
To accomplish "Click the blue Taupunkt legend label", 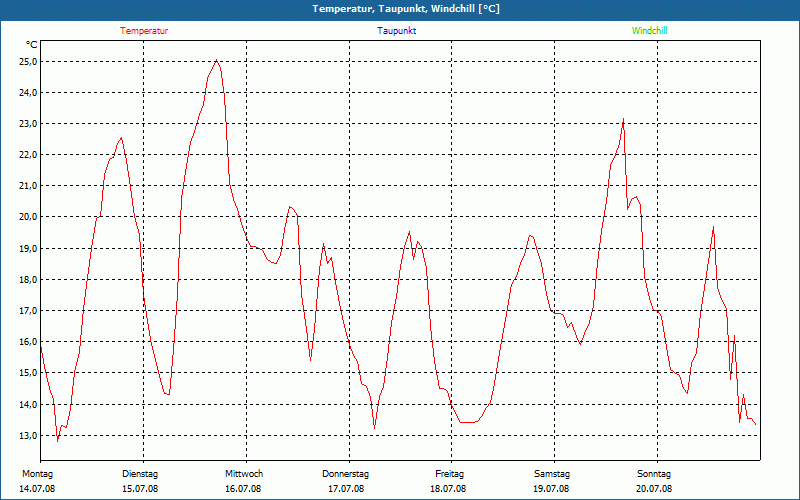I will (x=396, y=31).
